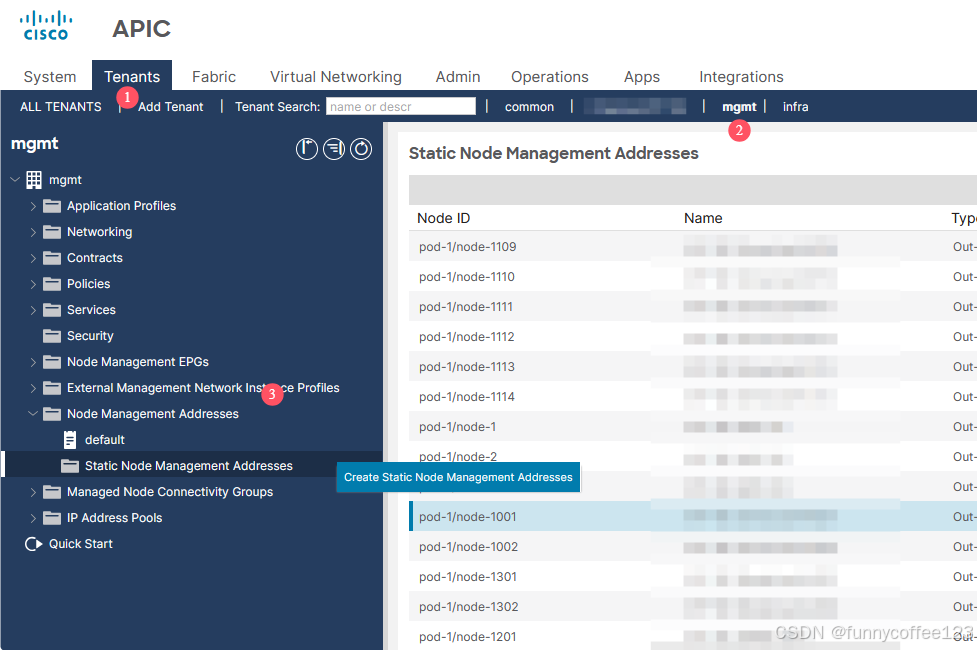Screen dimensions: 977x650
Task: Click the Cisco logo
Action: click(45, 26)
